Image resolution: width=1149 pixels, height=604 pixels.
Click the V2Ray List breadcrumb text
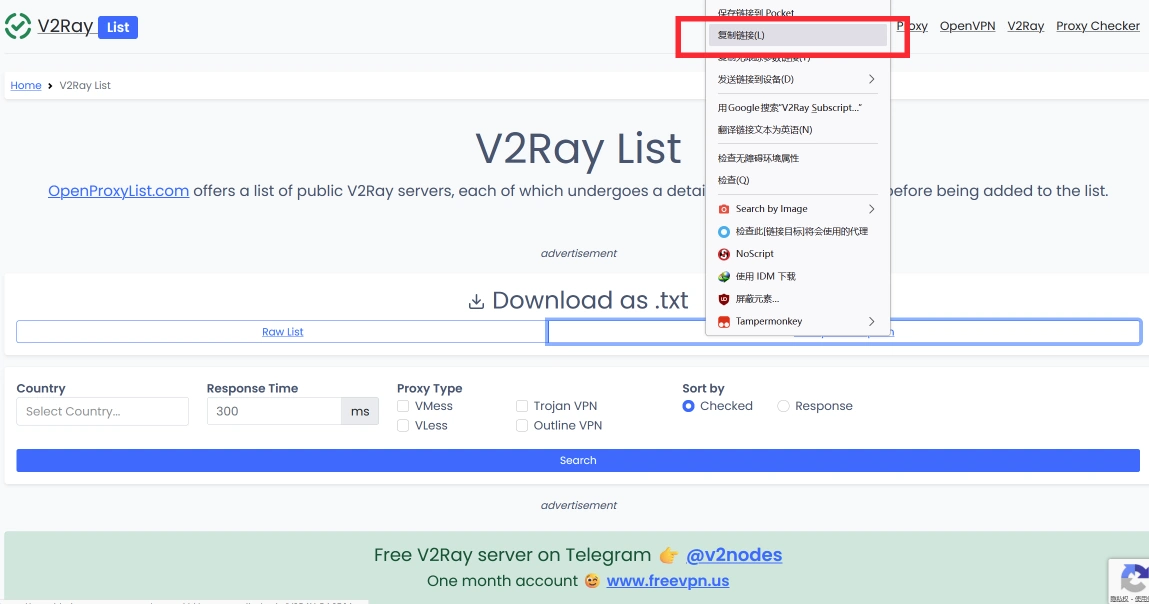tap(85, 86)
